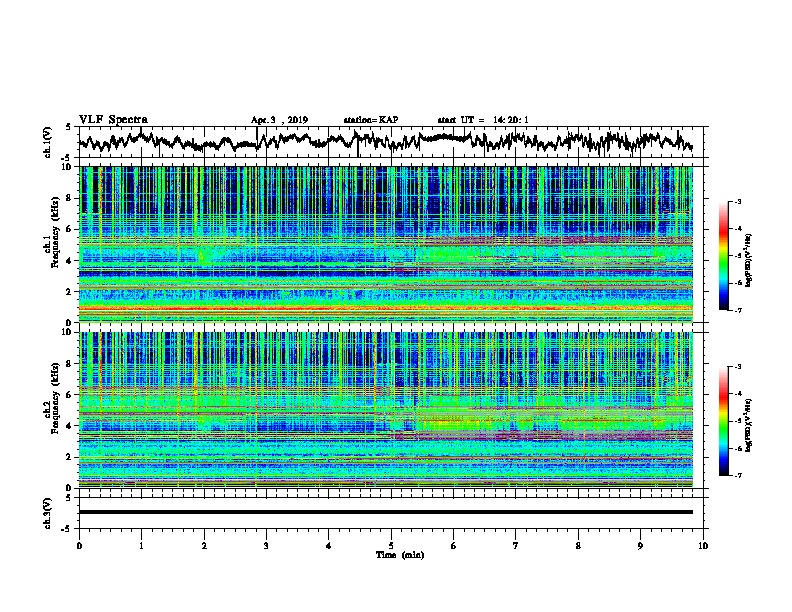
Task: Click the time axis tick label '7'
Action: [x=516, y=546]
